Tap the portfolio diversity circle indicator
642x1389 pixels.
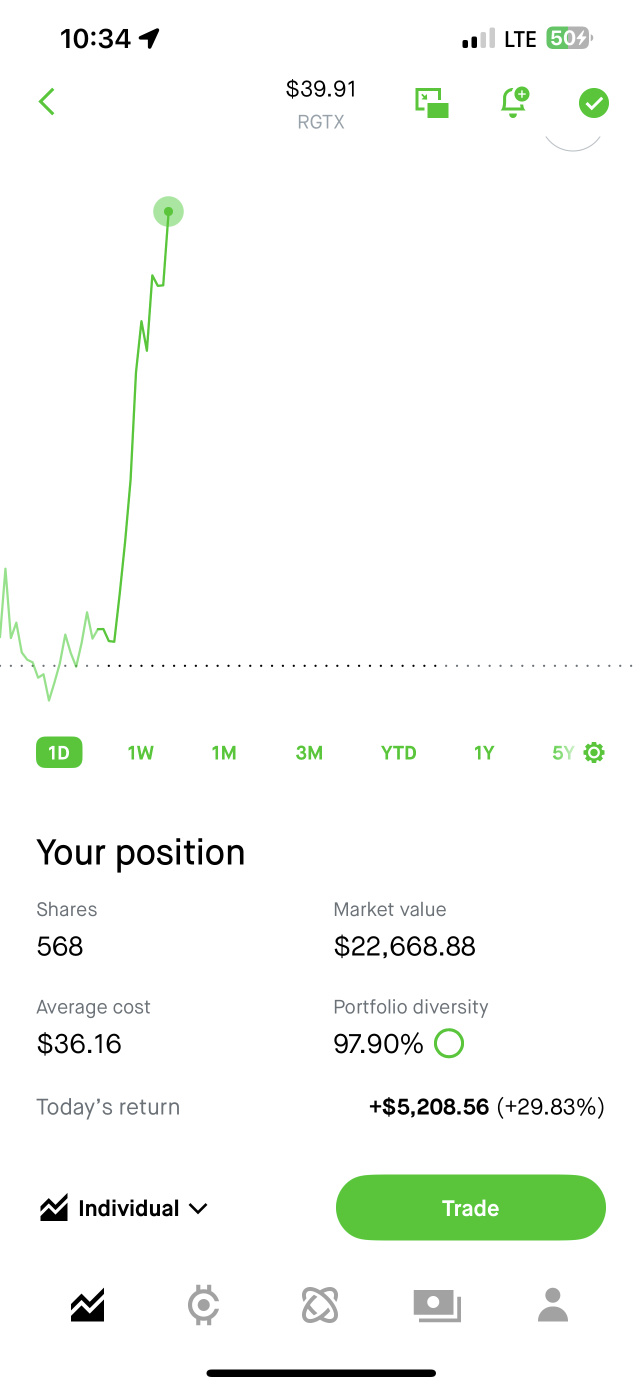pyautogui.click(x=450, y=1045)
